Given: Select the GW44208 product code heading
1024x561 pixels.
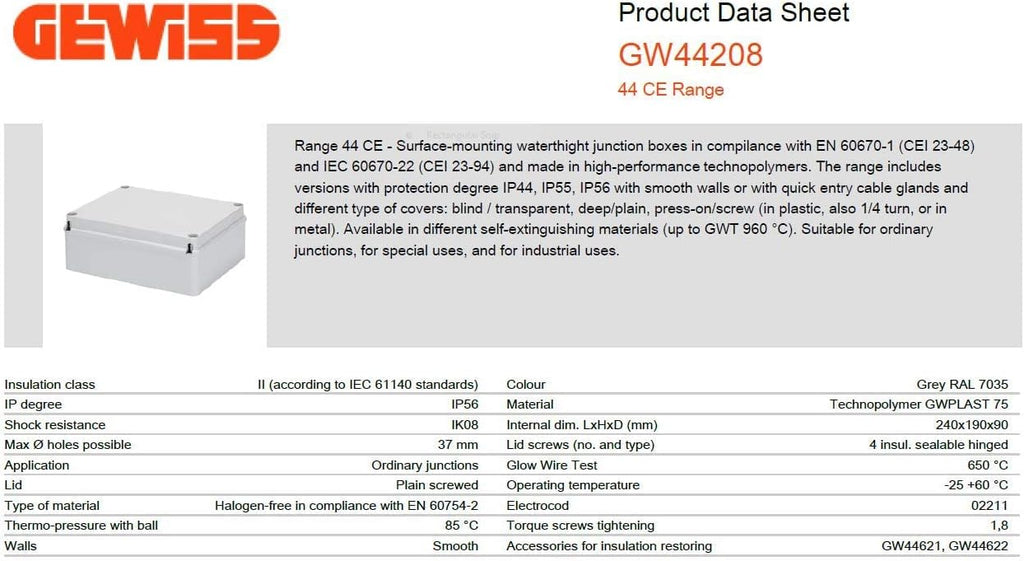Looking at the screenshot, I should point(690,54).
